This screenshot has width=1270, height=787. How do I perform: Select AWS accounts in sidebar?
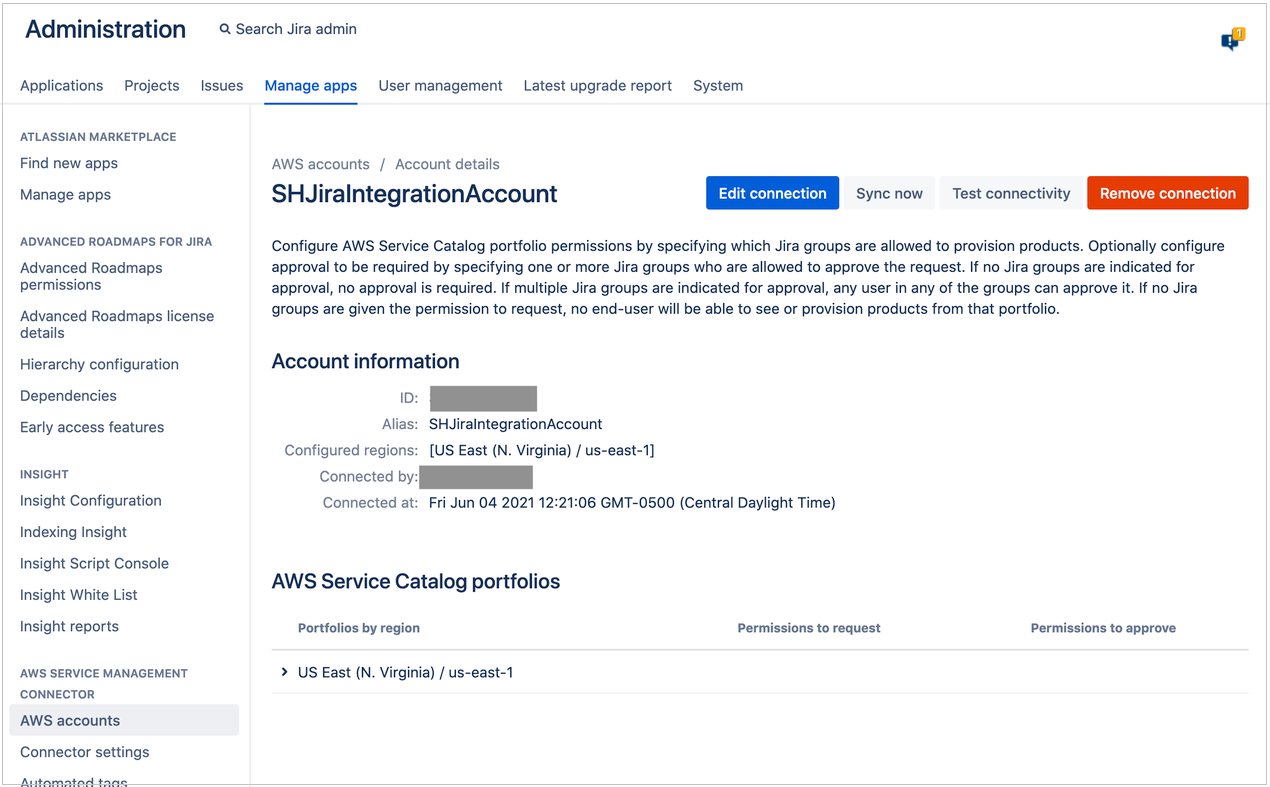[x=124, y=720]
